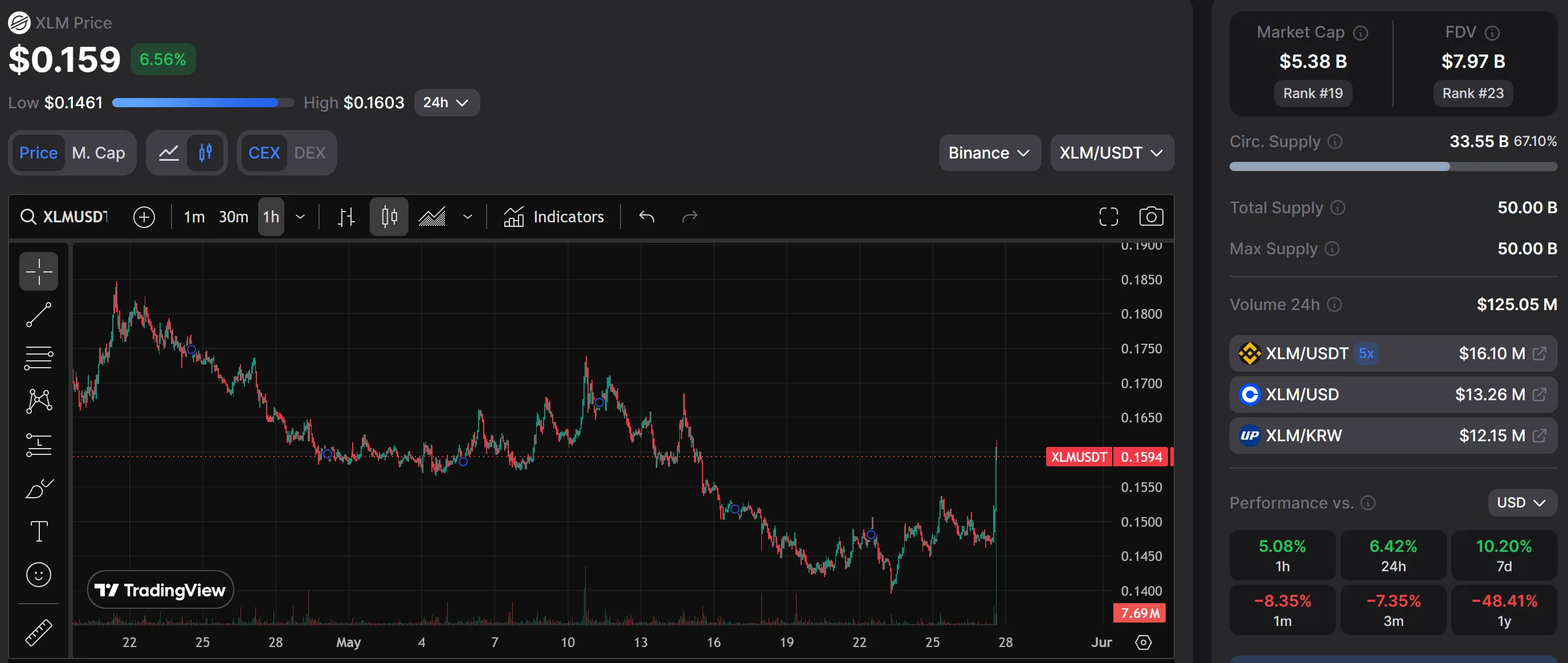Open the Fibonacci retracement tool
This screenshot has height=663, width=1568.
point(38,358)
